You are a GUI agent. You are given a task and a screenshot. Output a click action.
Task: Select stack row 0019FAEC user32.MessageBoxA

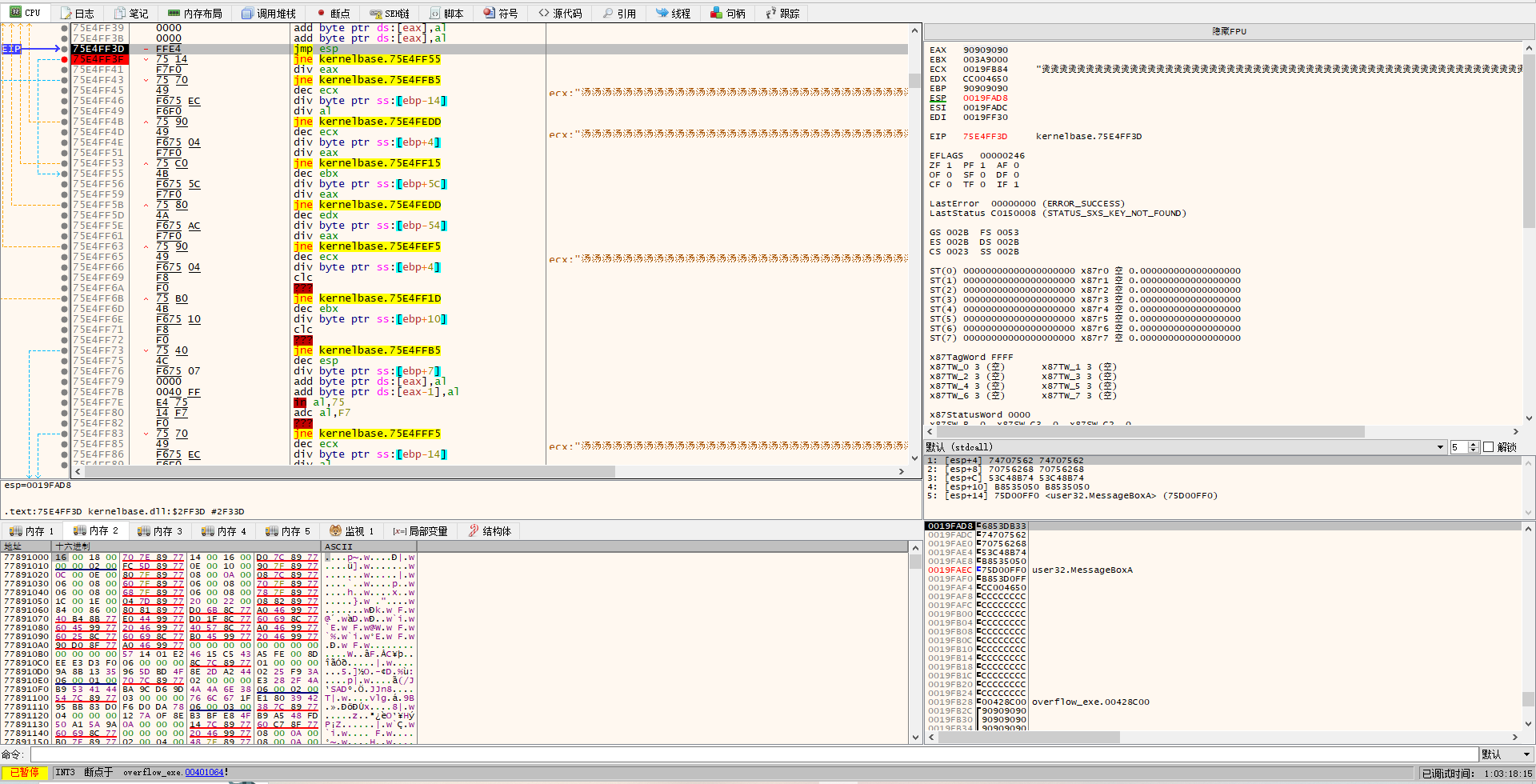coord(1222,570)
